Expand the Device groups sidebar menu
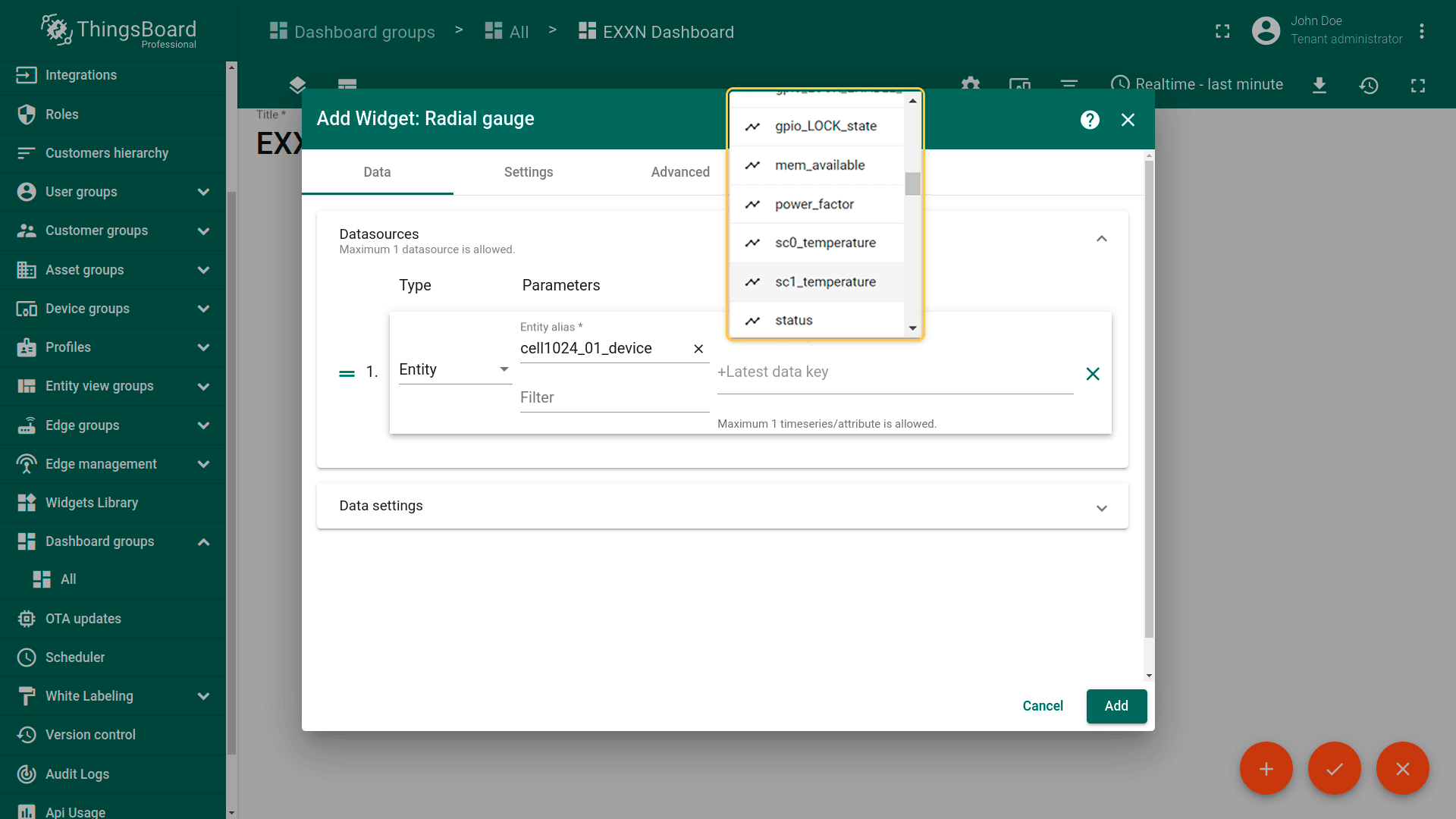 tap(203, 309)
